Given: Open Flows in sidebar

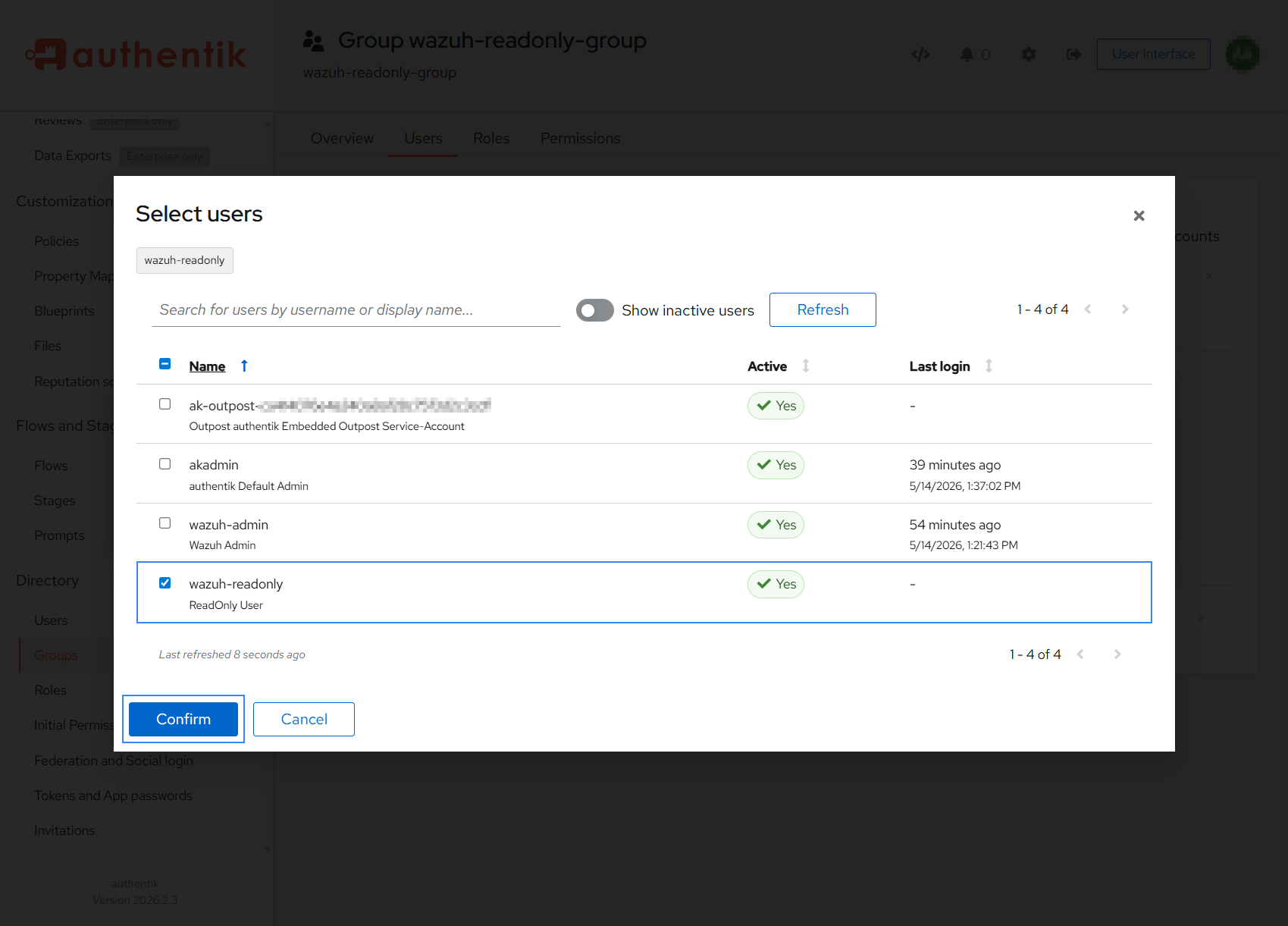Looking at the screenshot, I should tap(51, 466).
